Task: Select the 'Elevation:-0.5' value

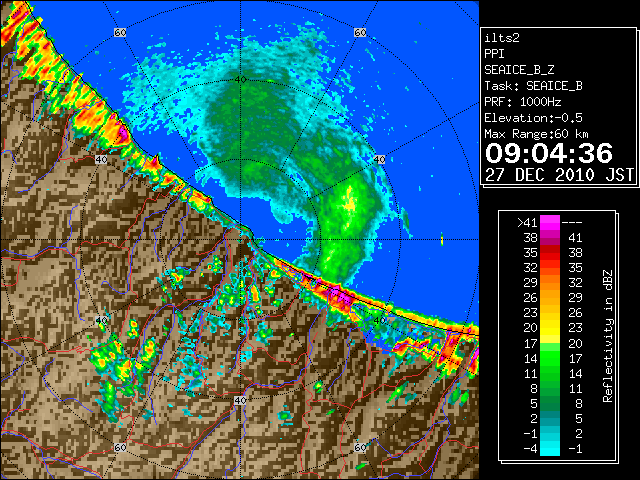Action: (533, 118)
